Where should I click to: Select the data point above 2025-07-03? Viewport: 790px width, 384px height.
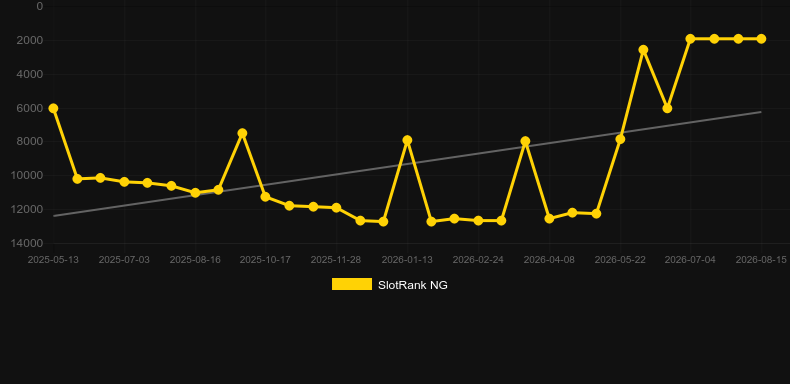[124, 182]
